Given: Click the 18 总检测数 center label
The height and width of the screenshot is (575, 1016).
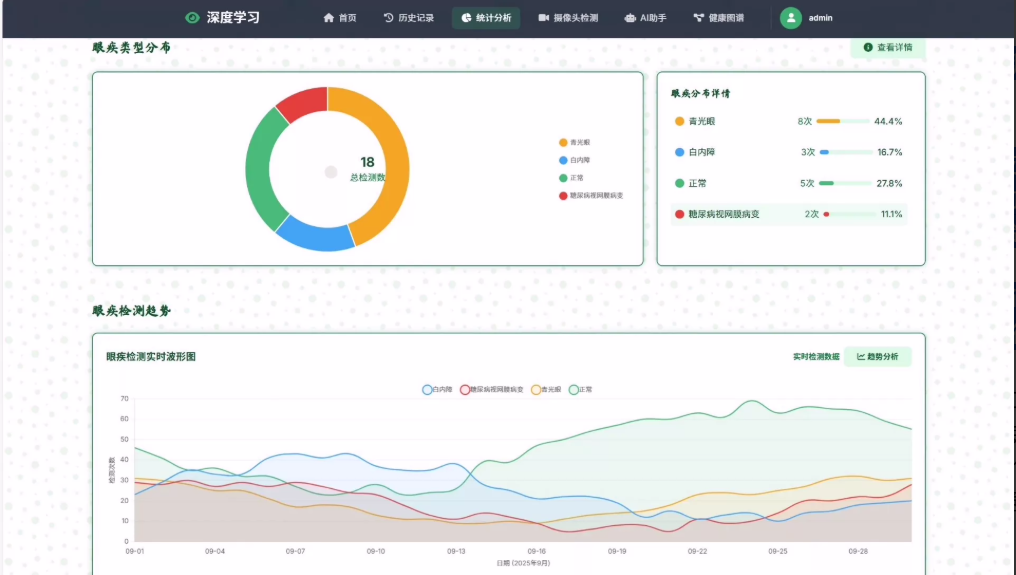Looking at the screenshot, I should [367, 169].
